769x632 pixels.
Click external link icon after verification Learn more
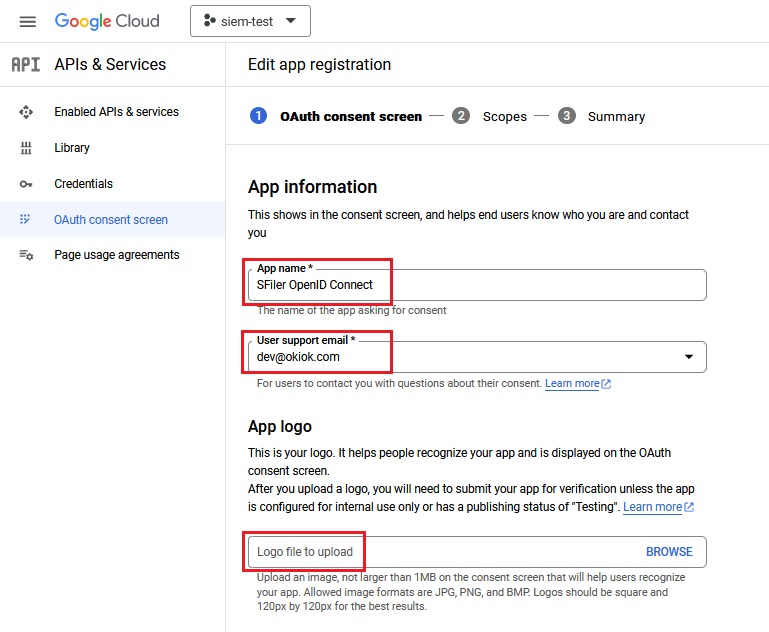[x=689, y=507]
